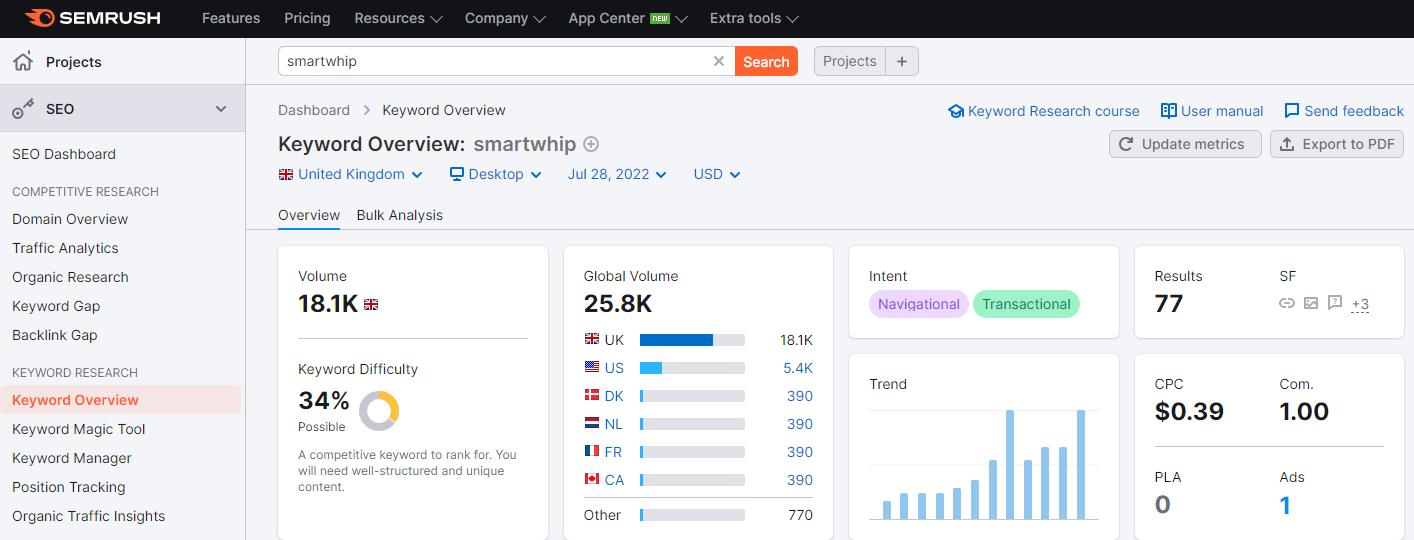This screenshot has height=540, width=1414.
Task: Click the Navigational intent badge
Action: pos(918,304)
